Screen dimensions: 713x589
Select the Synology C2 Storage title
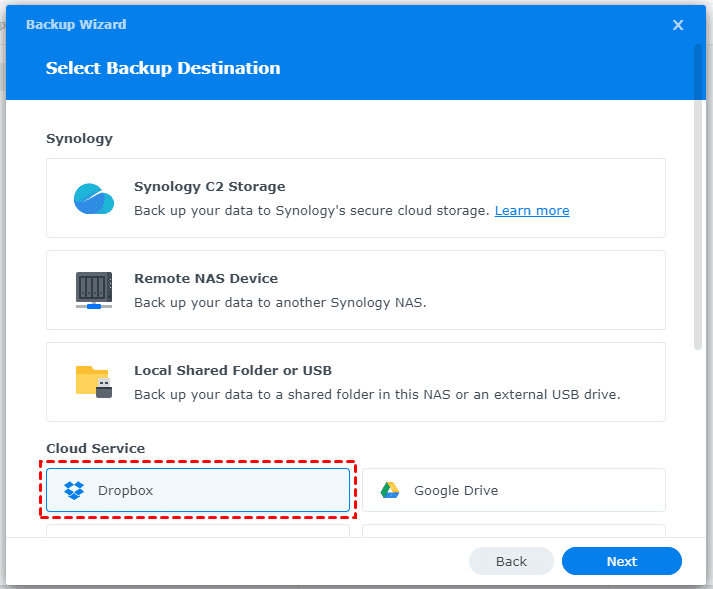(209, 186)
